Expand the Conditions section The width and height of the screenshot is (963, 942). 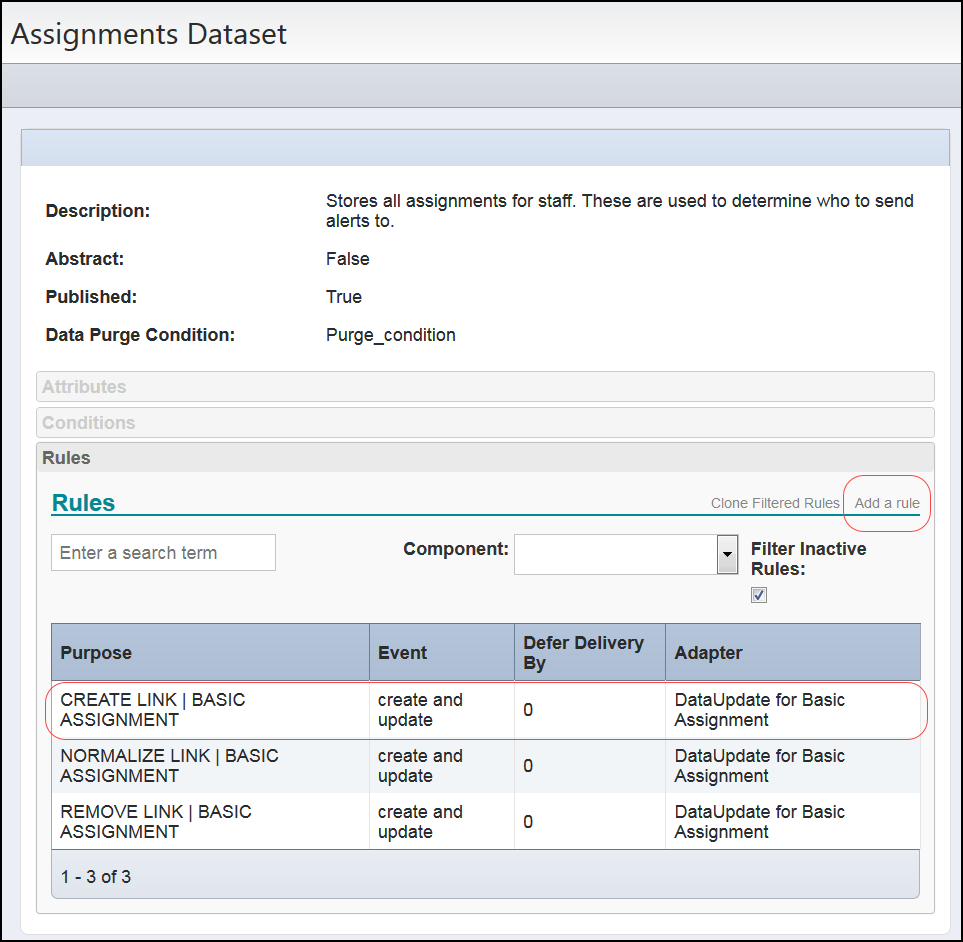pos(485,422)
